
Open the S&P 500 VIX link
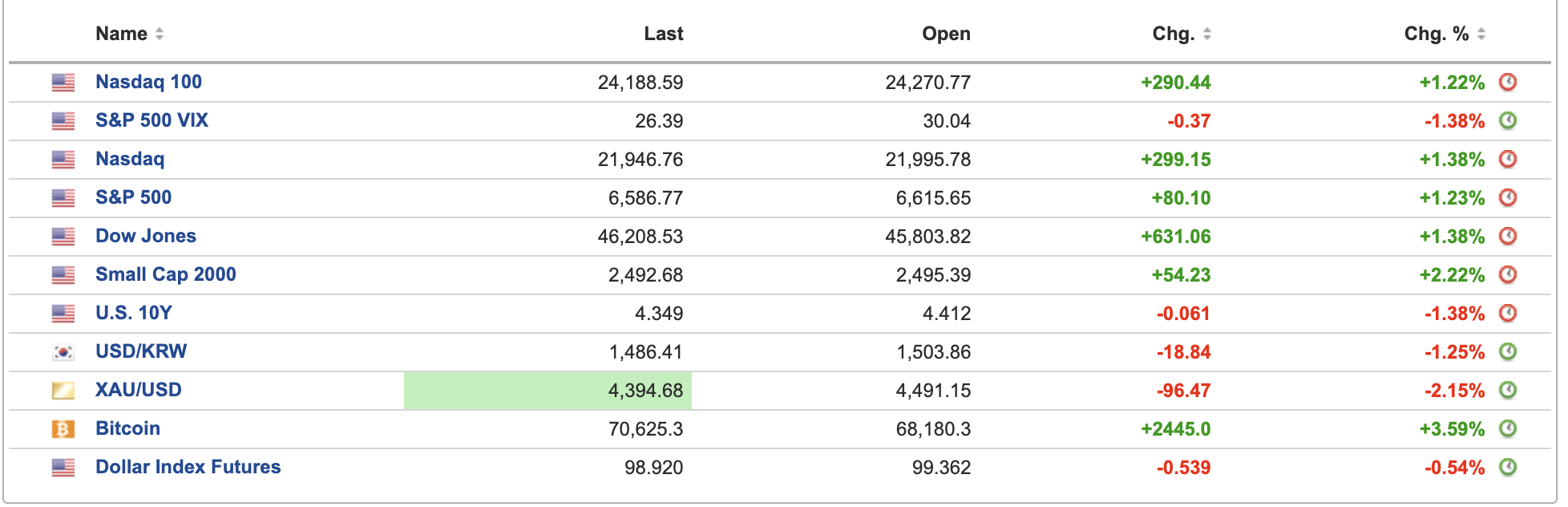pos(152,120)
